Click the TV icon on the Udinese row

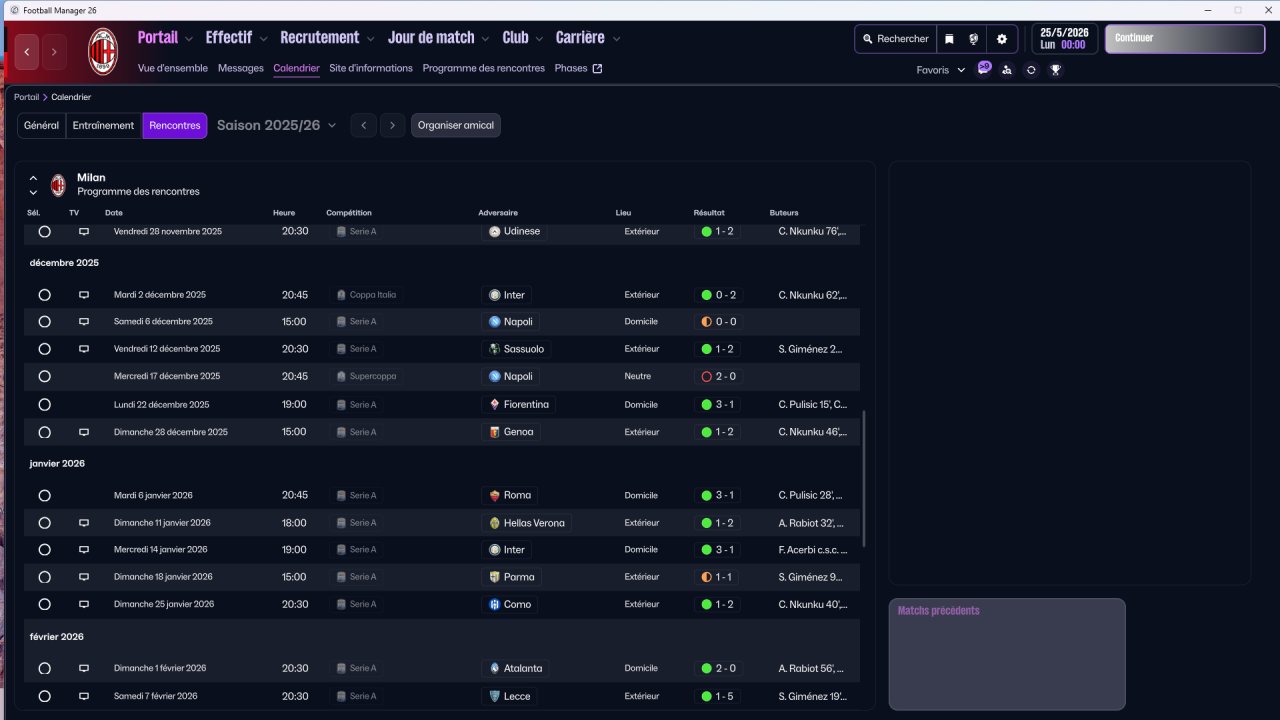point(84,232)
